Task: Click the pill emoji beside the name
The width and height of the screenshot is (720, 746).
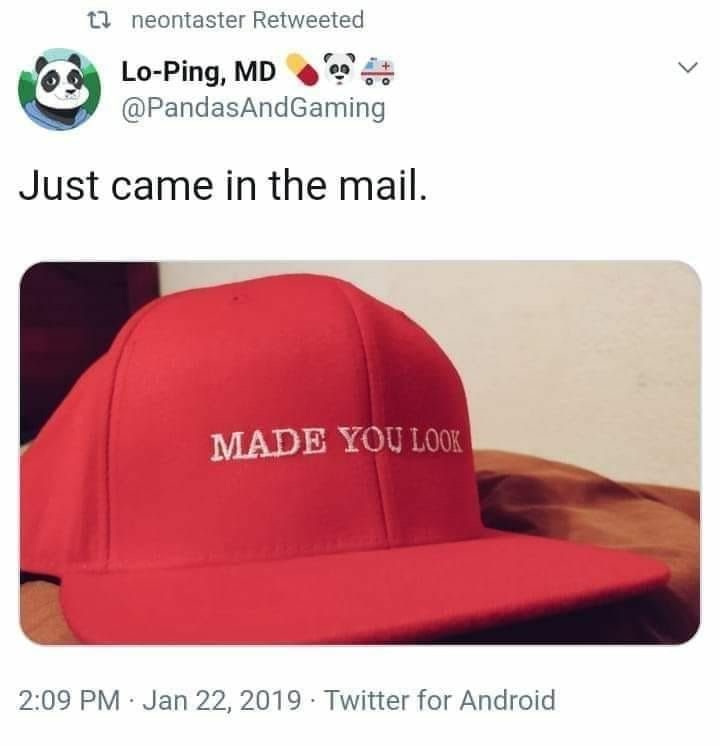Action: click(302, 70)
